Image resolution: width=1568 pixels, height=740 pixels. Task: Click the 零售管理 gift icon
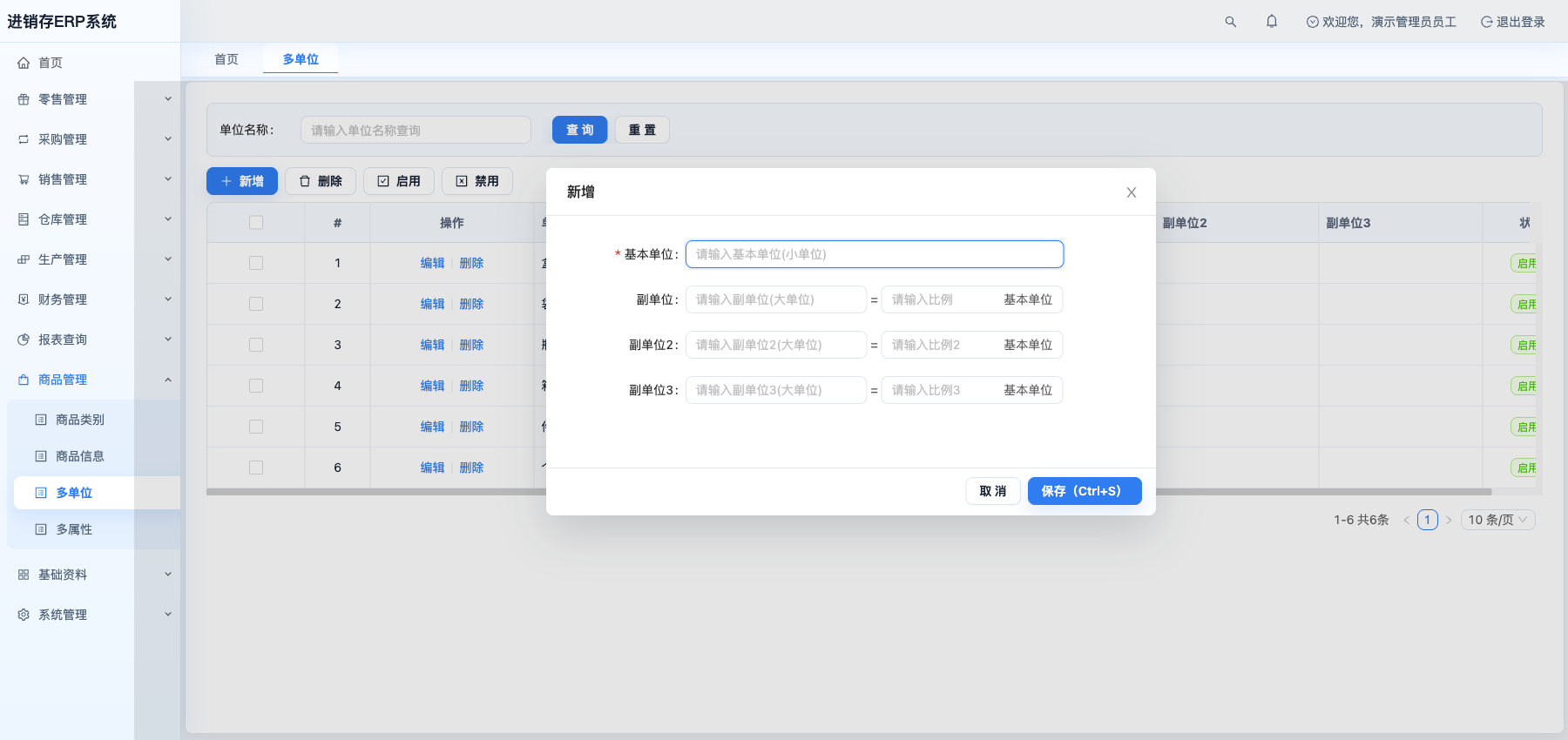click(24, 99)
